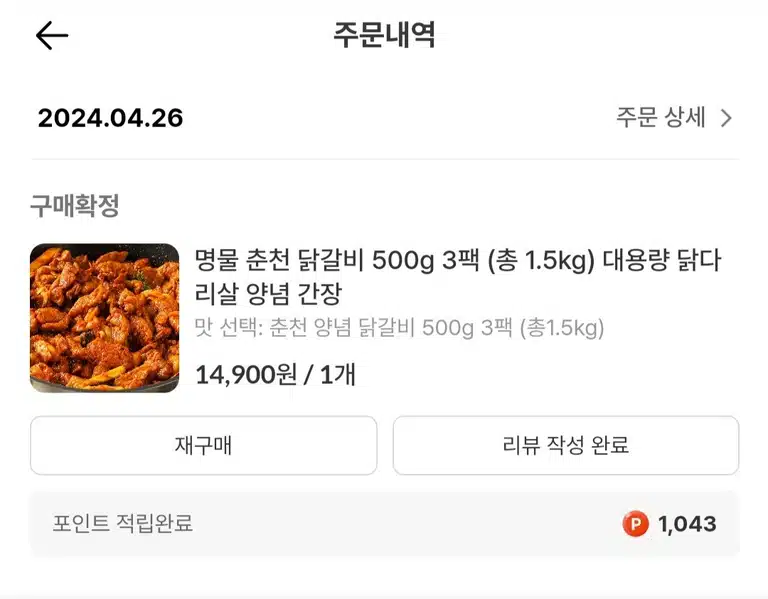Go back using the left arrow icon
Image resolution: width=768 pixels, height=599 pixels.
click(52, 35)
